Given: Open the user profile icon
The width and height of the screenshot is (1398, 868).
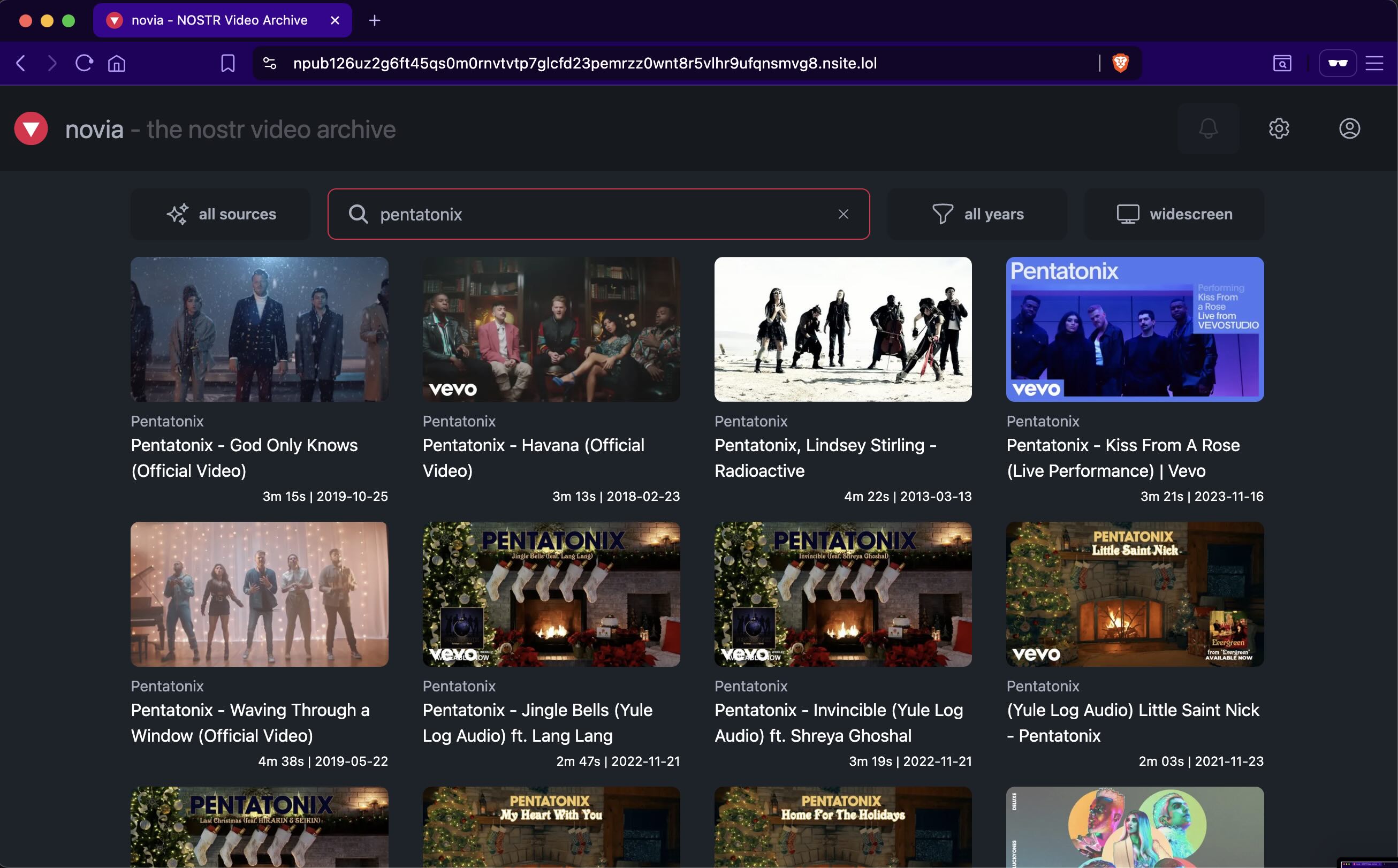Looking at the screenshot, I should click(x=1349, y=128).
